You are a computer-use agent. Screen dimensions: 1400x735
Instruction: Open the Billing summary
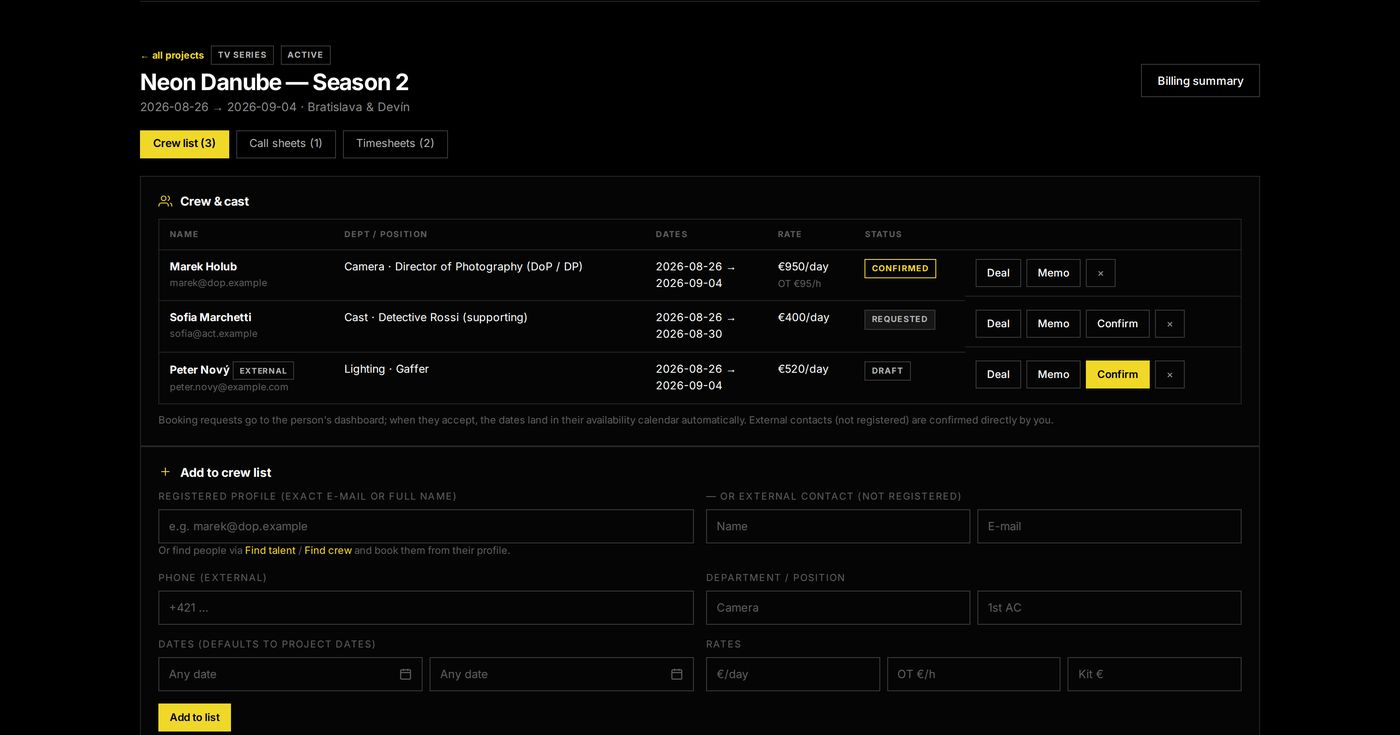coord(1200,81)
